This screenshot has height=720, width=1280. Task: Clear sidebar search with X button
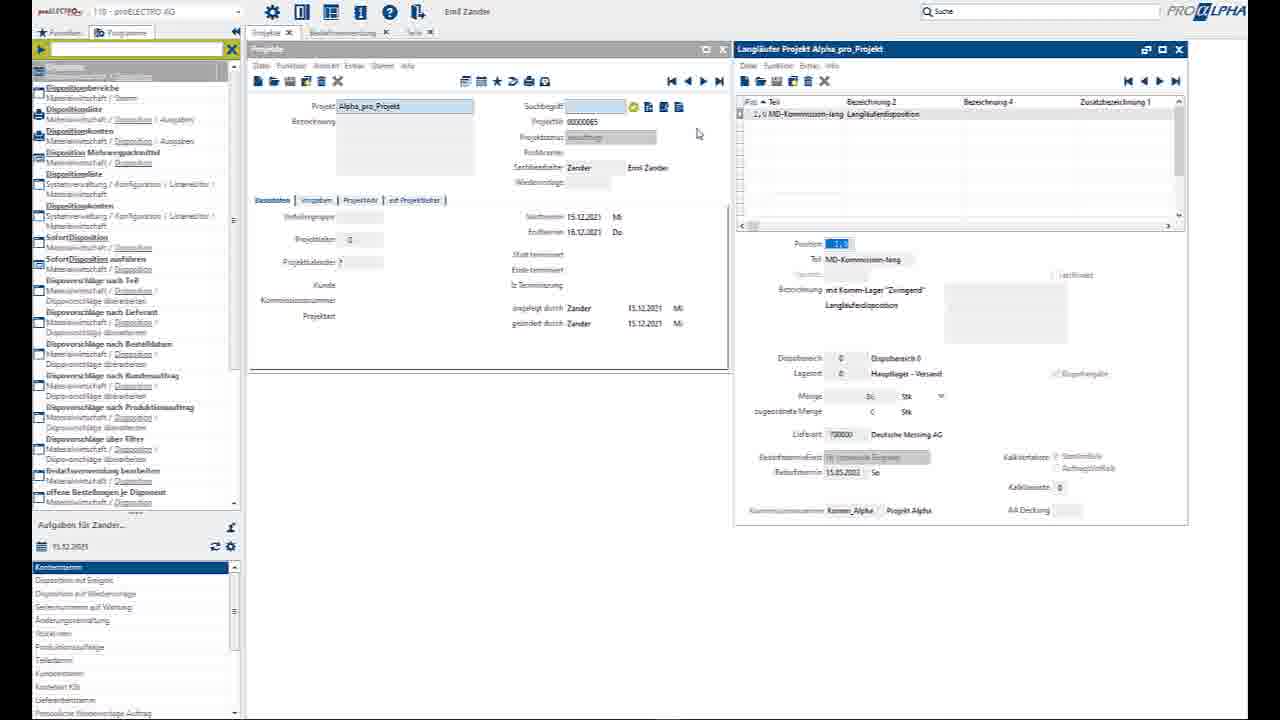[x=231, y=49]
